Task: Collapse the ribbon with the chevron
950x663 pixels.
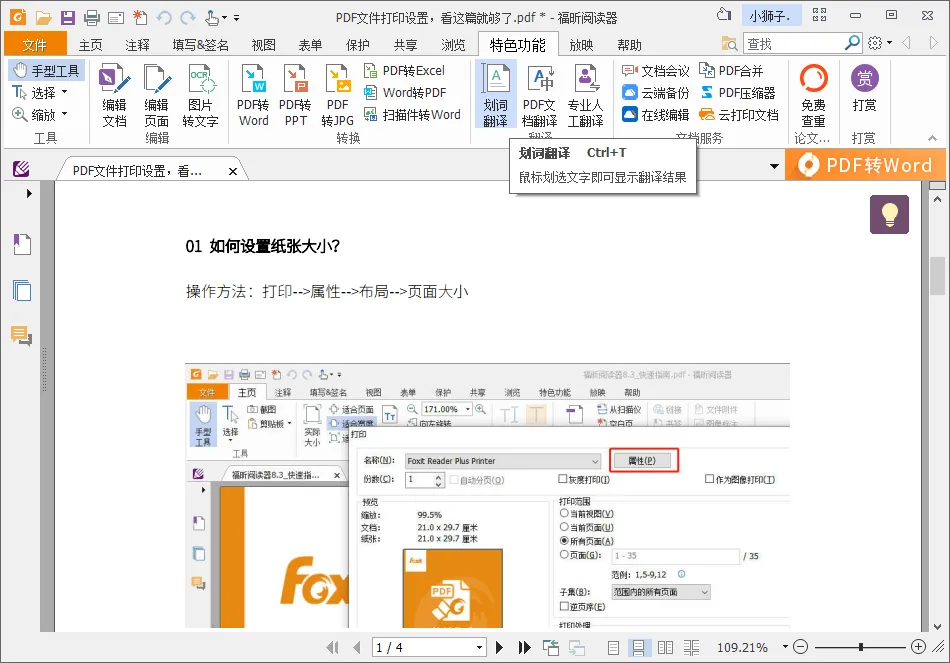Action: click(x=932, y=139)
